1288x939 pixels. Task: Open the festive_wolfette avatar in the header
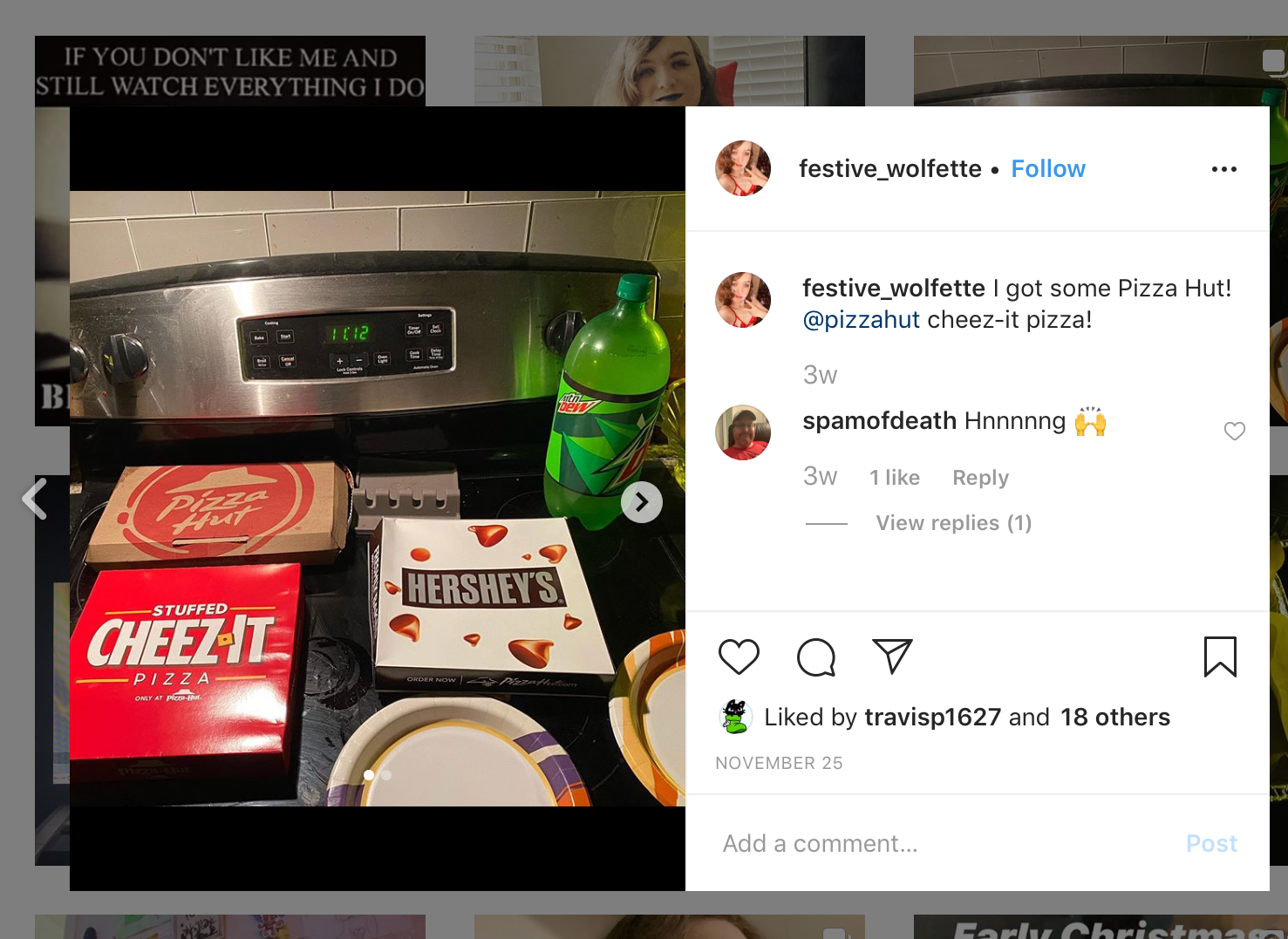tap(743, 168)
